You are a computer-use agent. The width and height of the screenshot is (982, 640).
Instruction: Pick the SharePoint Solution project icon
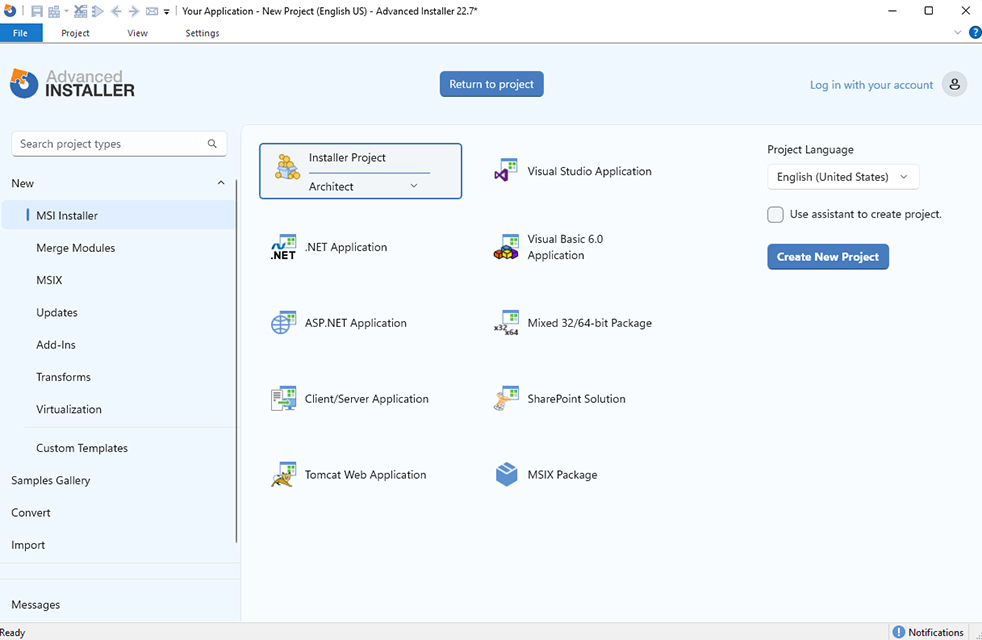507,399
